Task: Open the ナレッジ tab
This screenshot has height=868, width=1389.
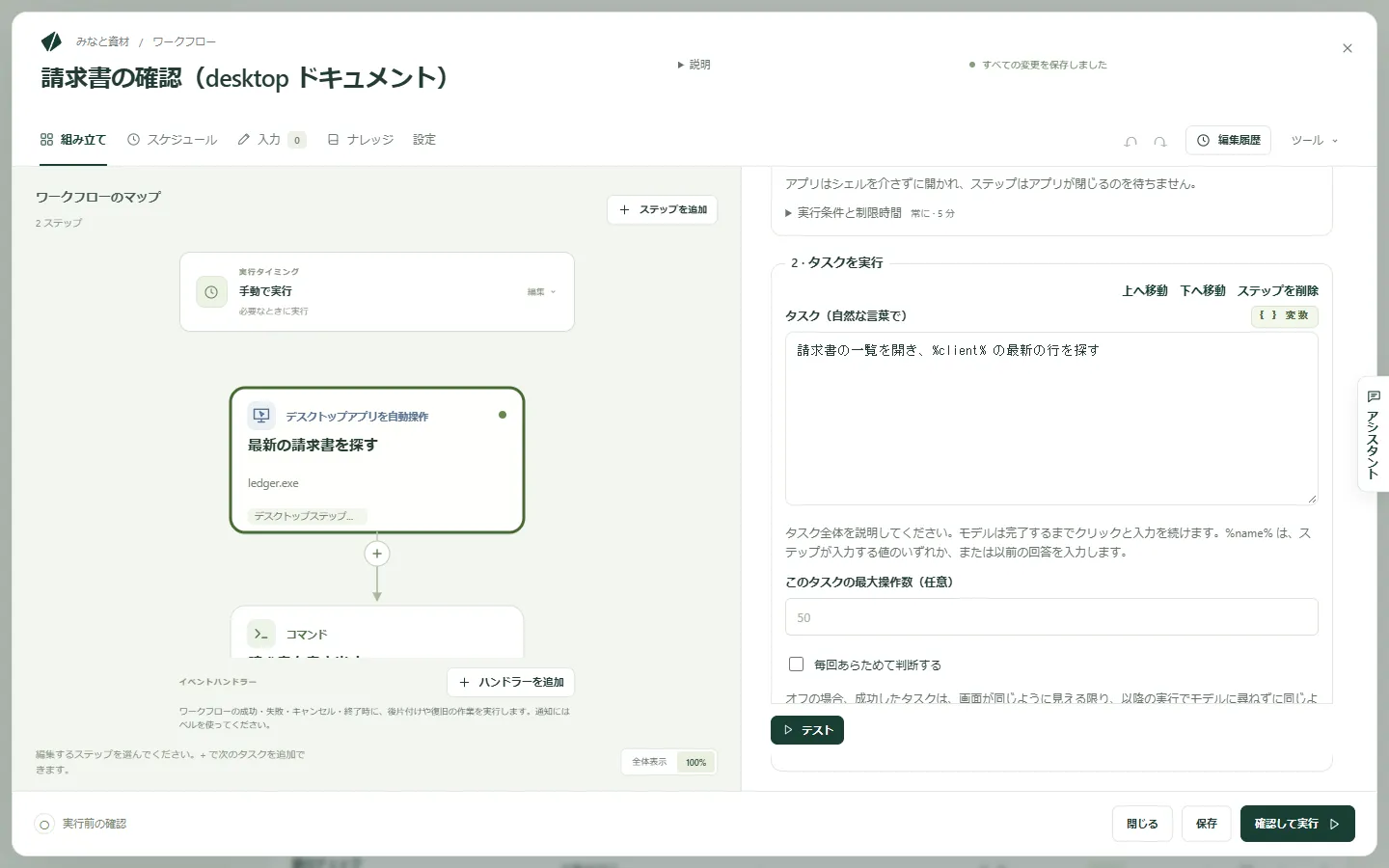Action: (x=361, y=140)
